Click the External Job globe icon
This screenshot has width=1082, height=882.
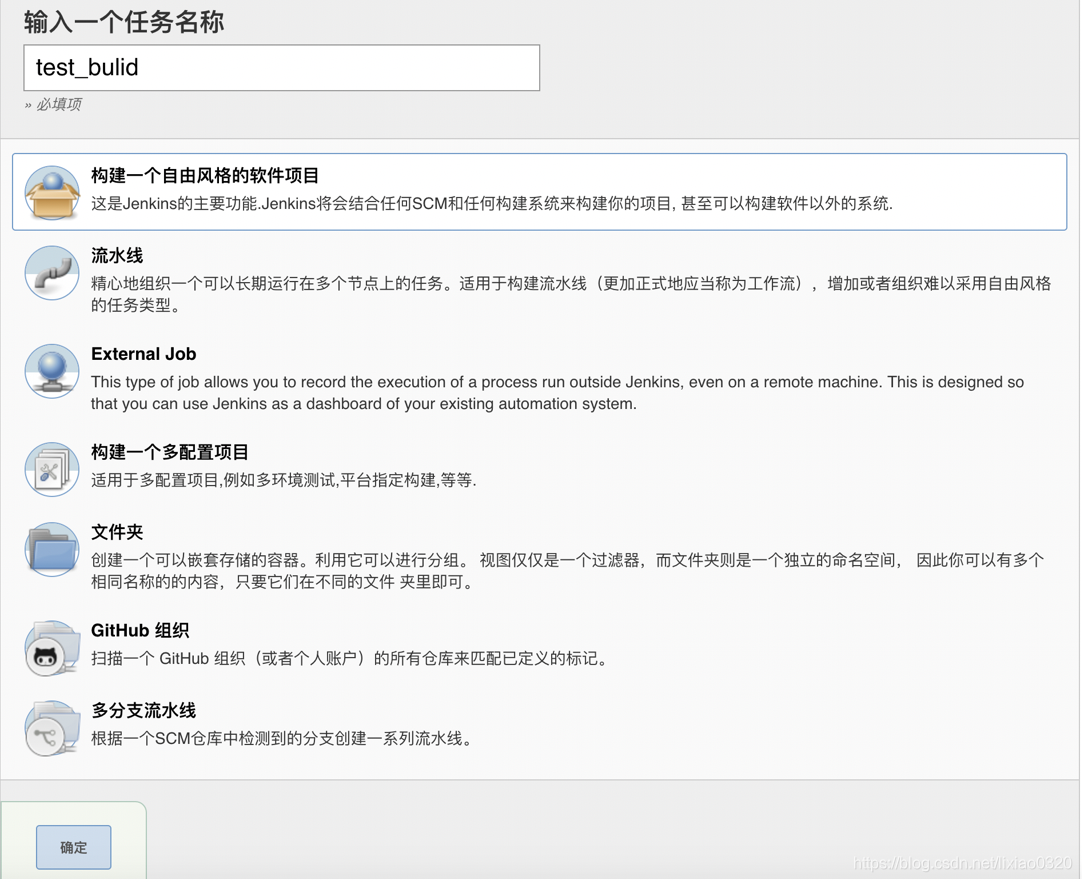52,371
